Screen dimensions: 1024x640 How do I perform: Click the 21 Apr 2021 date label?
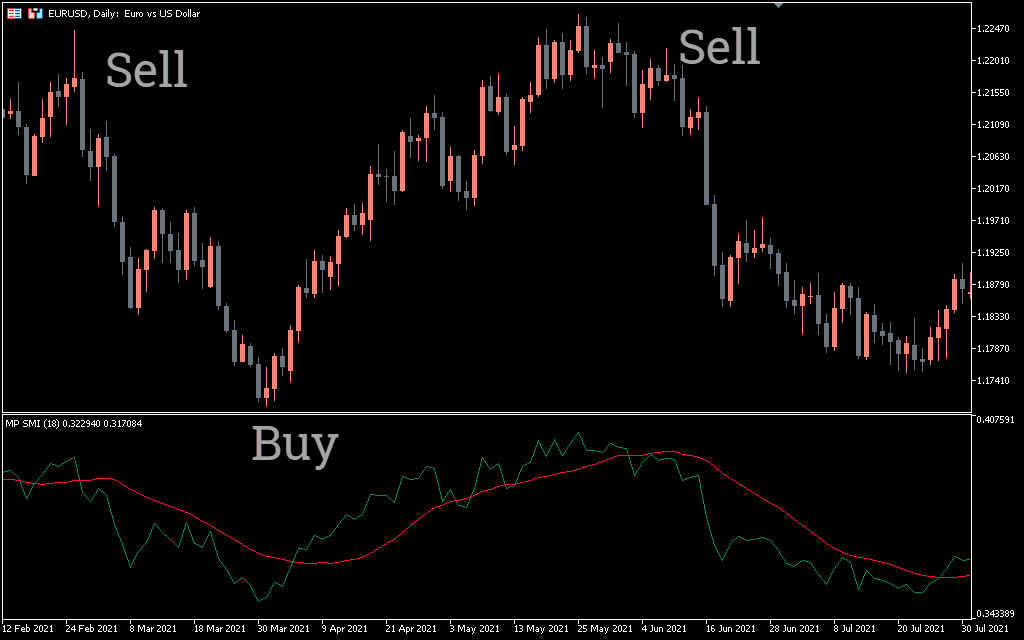(x=411, y=629)
